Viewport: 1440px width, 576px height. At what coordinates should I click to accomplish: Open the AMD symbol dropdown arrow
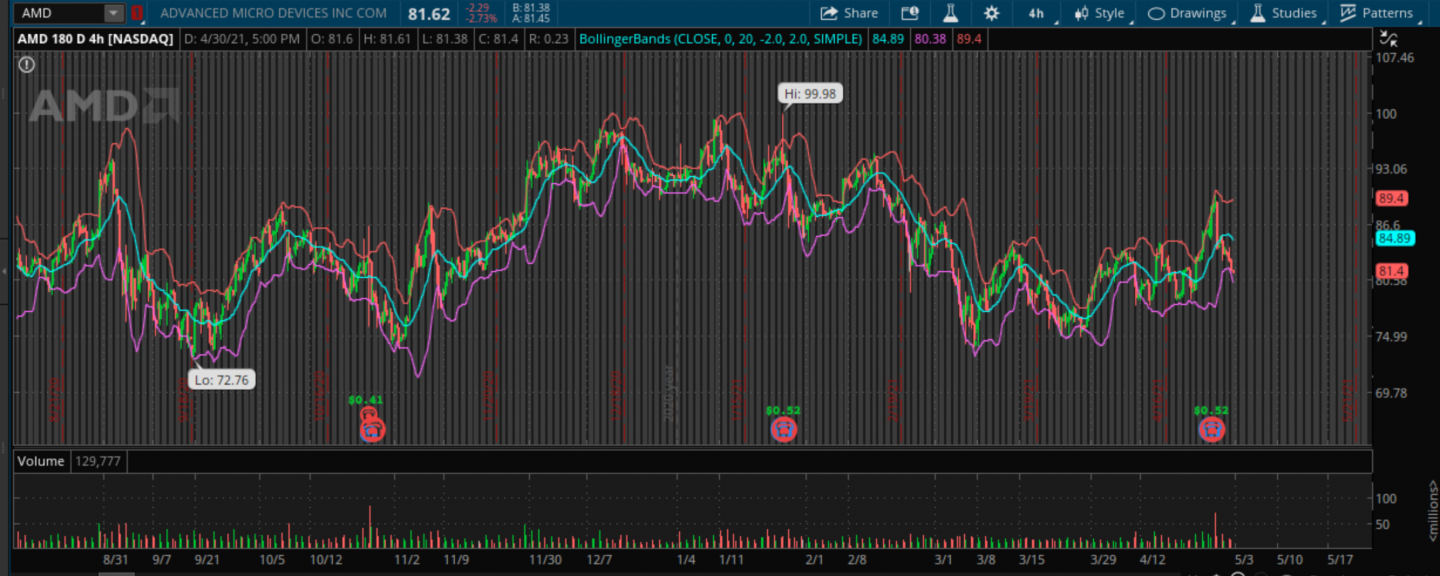click(114, 13)
